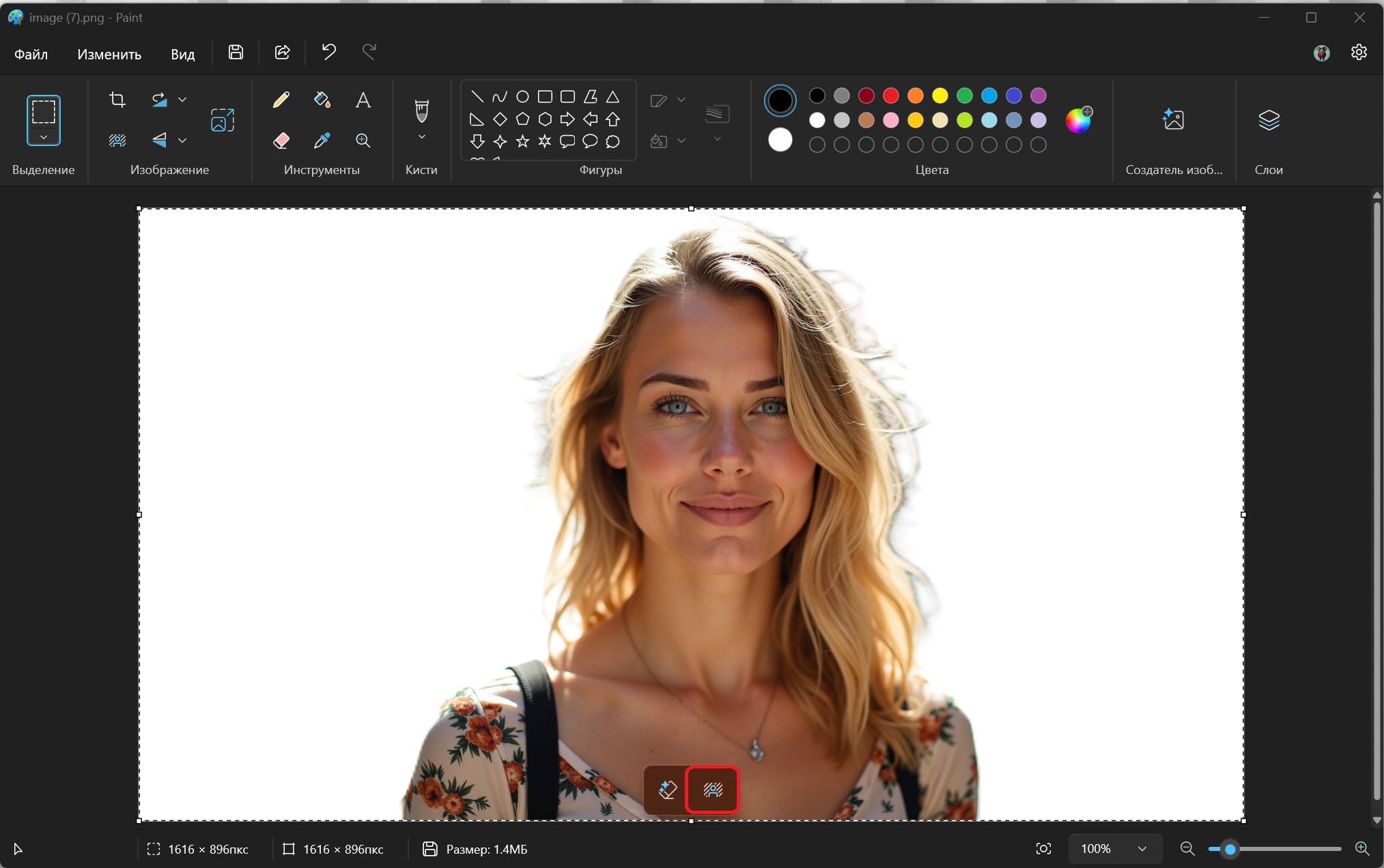This screenshot has height=868, width=1384.
Task: Click generative erase button on canvas
Action: click(x=667, y=790)
